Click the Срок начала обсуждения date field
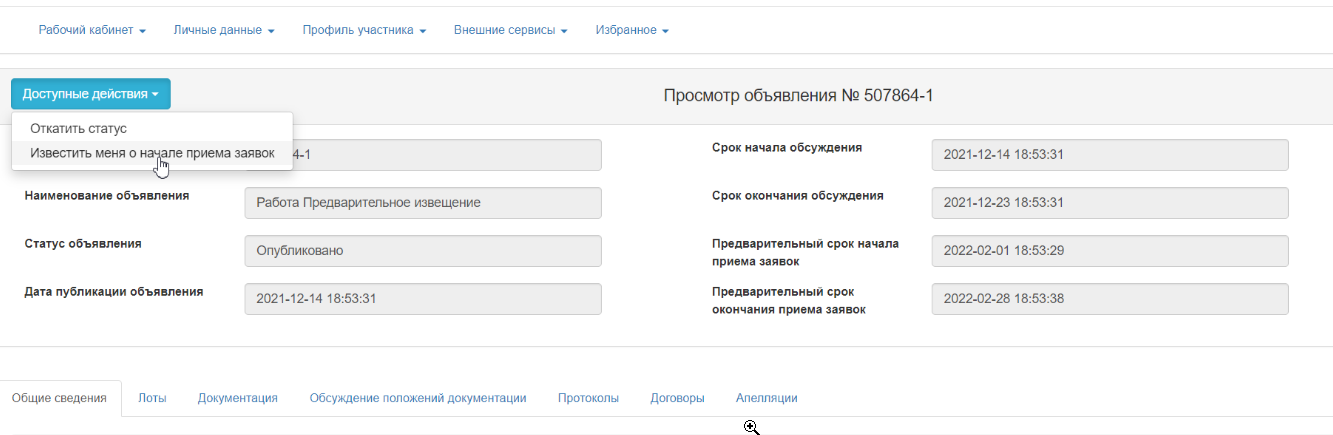 click(x=1109, y=155)
